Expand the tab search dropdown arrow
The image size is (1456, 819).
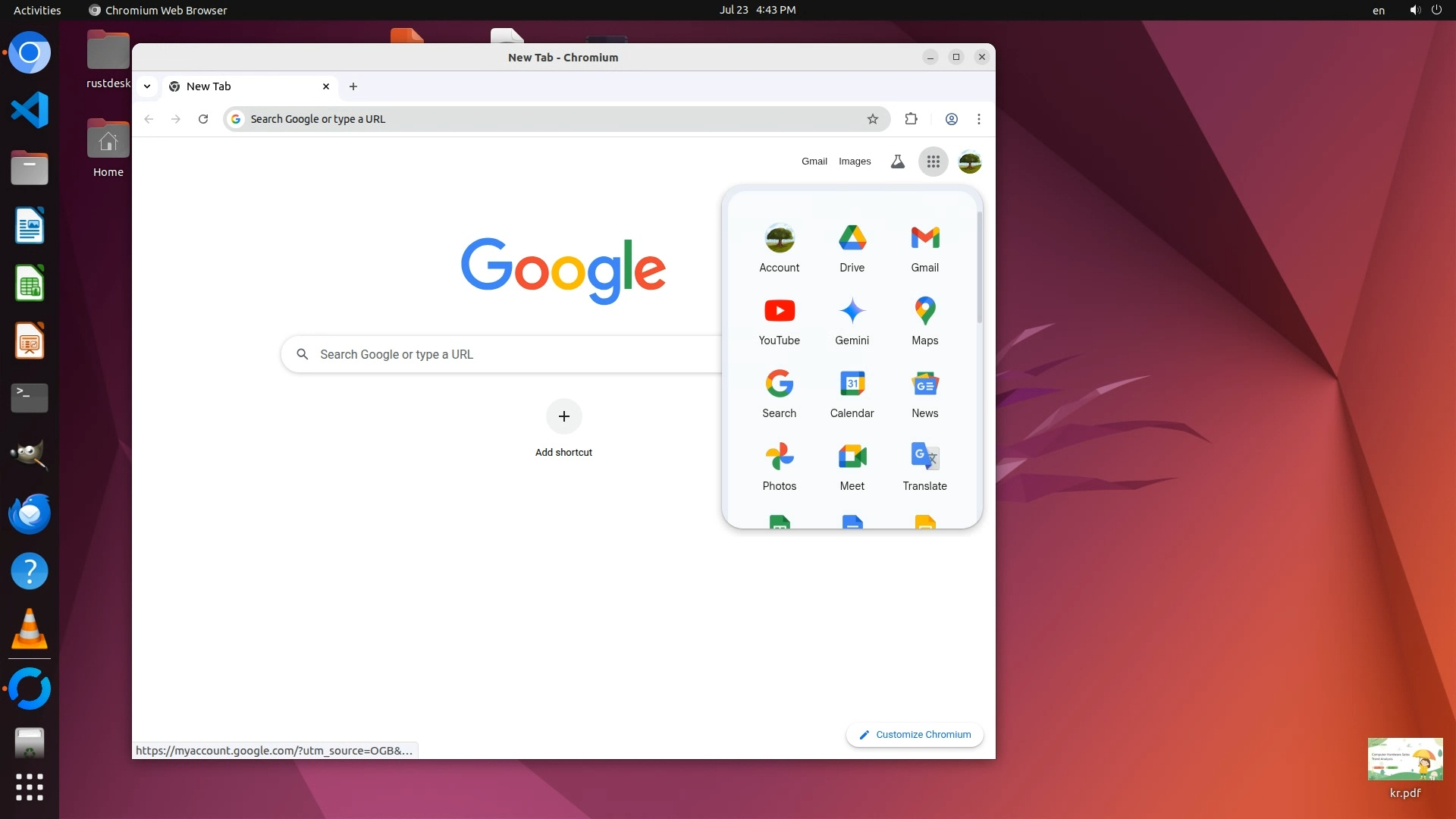pyautogui.click(x=147, y=86)
